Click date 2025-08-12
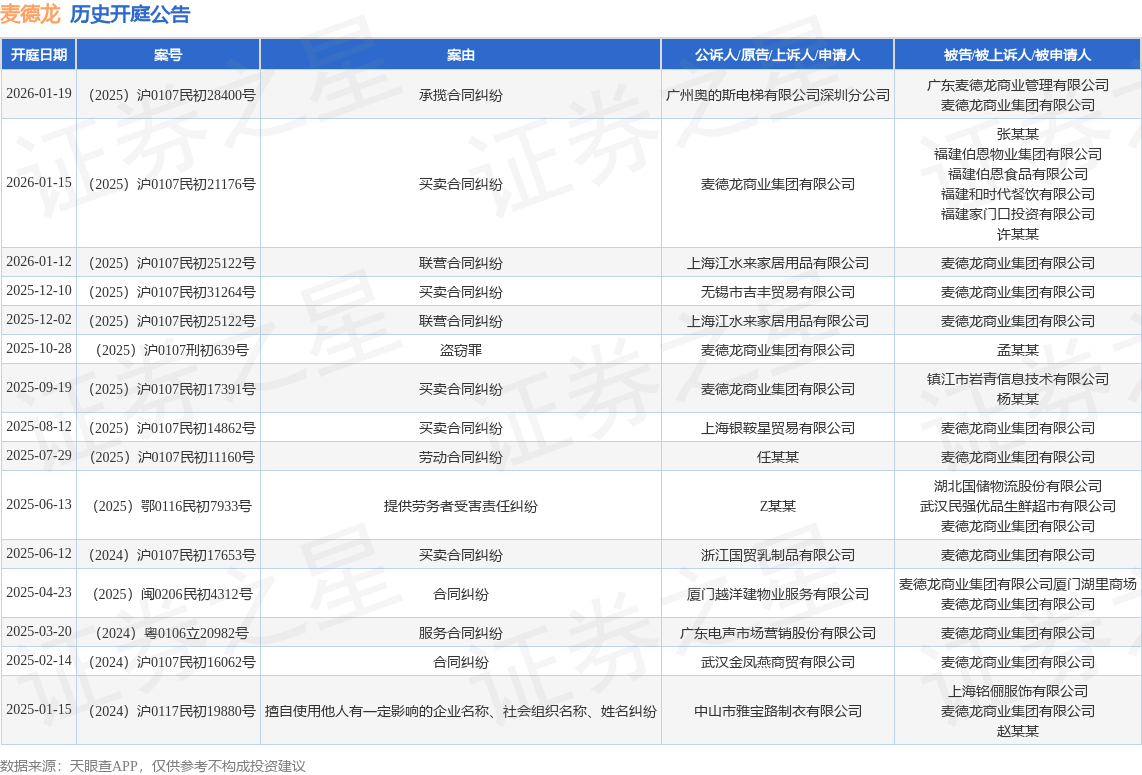 (x=39, y=426)
